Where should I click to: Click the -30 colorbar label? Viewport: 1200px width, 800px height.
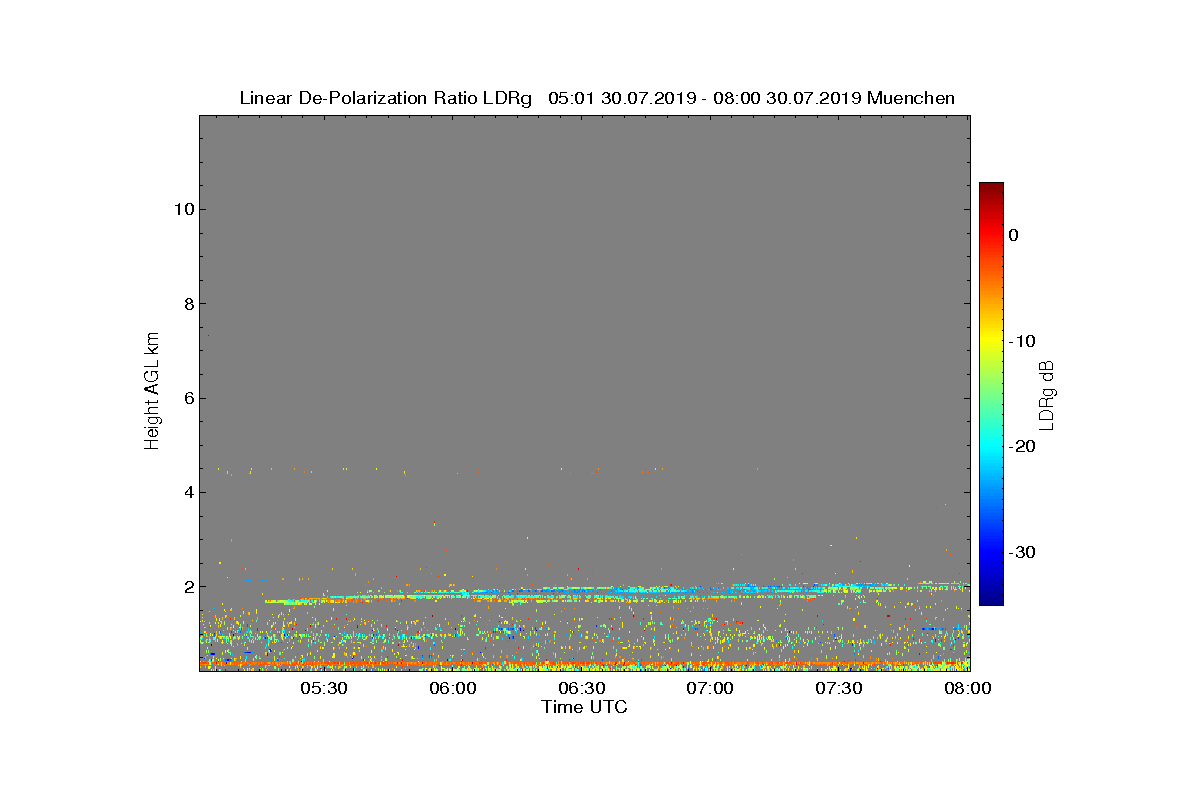coord(1021,552)
